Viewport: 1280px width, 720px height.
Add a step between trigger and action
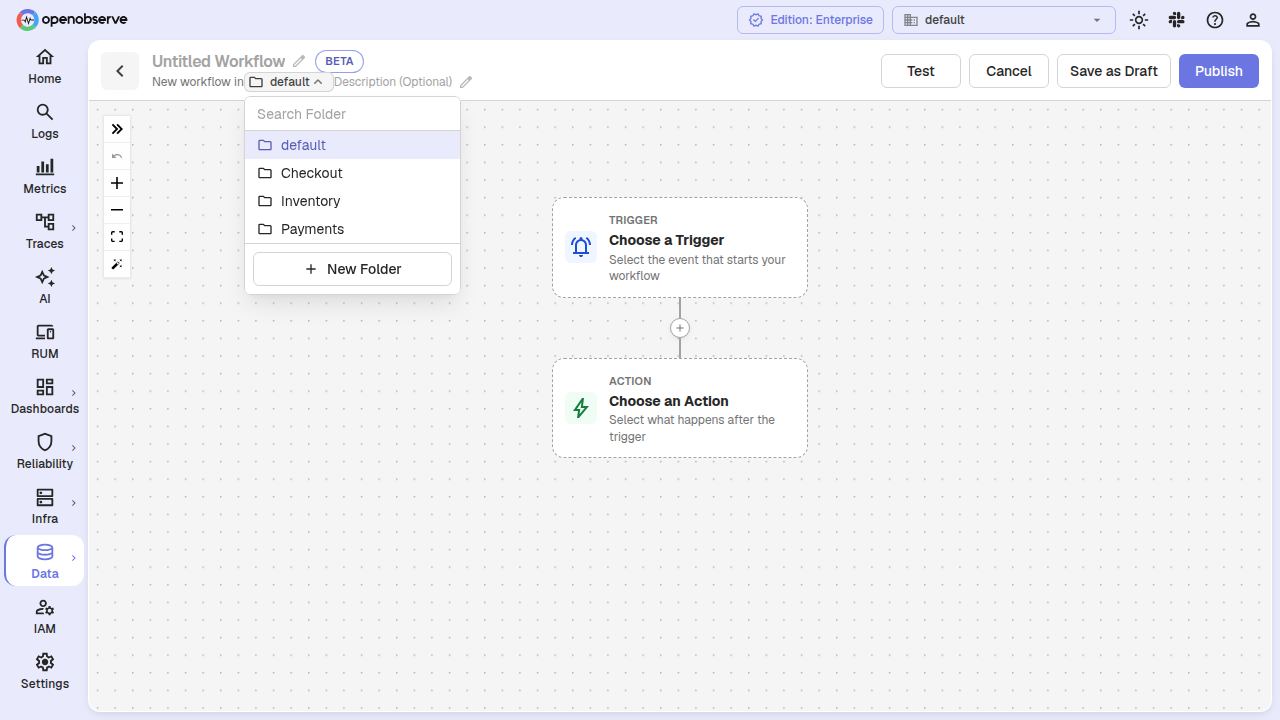[680, 328]
